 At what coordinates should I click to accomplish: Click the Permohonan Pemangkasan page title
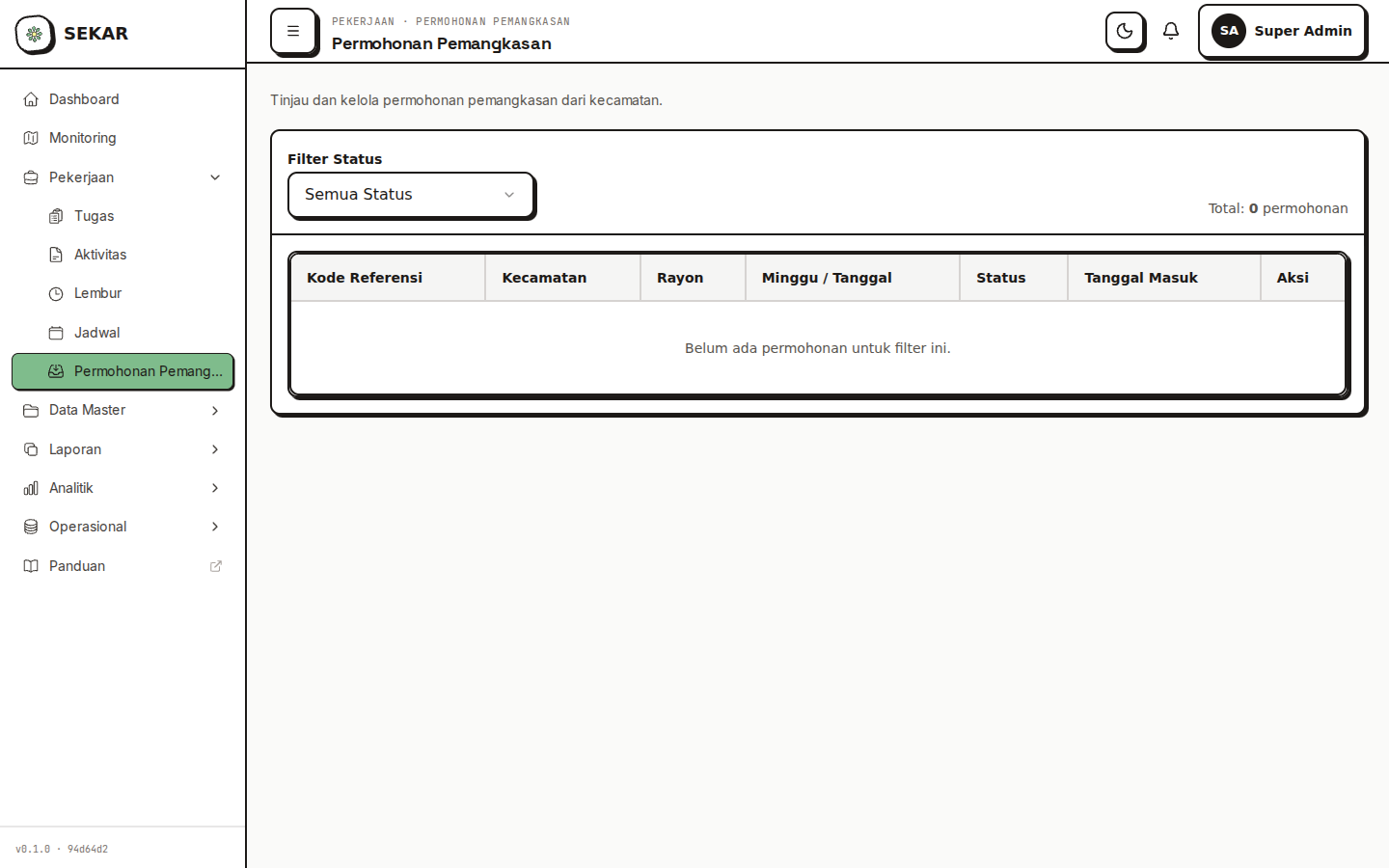coord(442,43)
